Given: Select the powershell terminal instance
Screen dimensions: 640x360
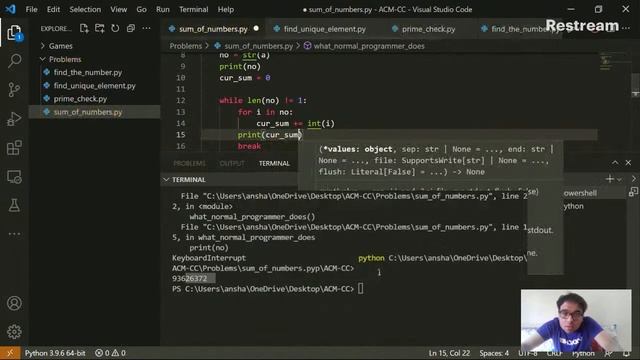Looking at the screenshot, I should pyautogui.click(x=581, y=193).
